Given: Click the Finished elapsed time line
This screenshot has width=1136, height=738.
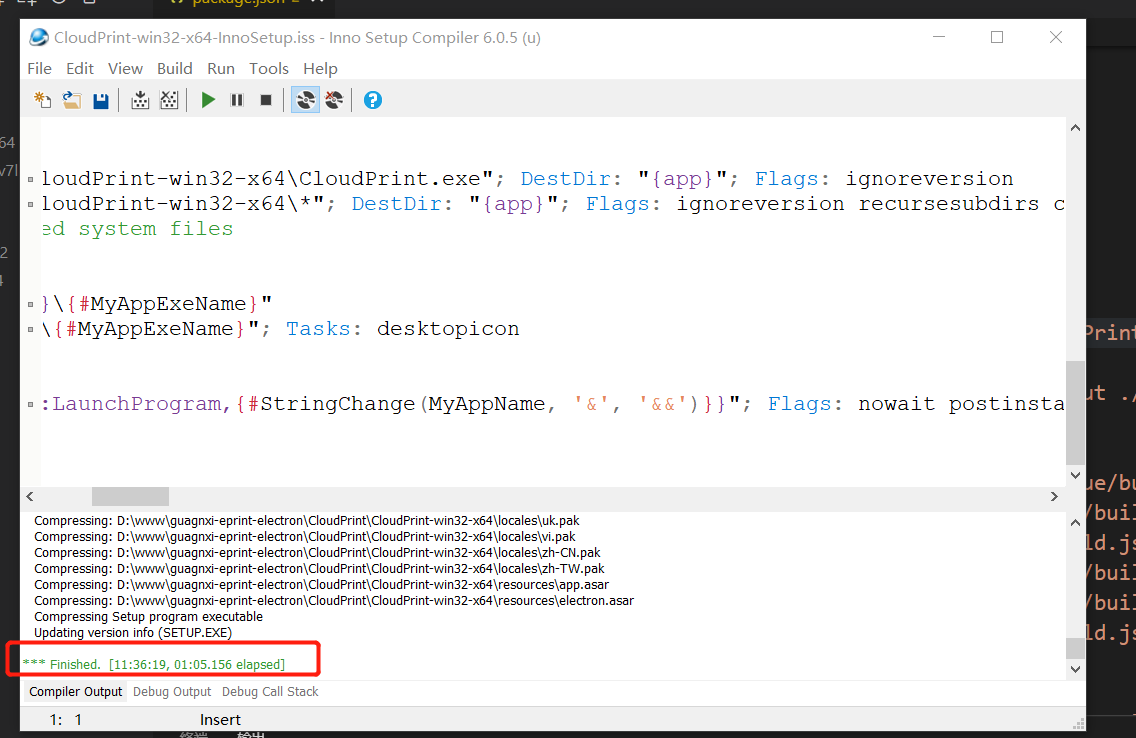Looking at the screenshot, I should (154, 664).
